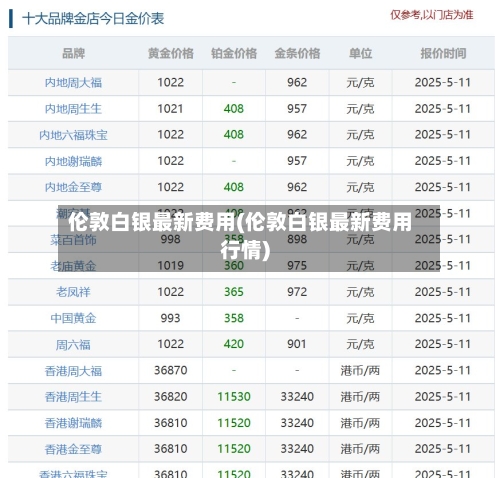The image size is (500, 478).
Task: Select date 2025-5-11 in 内地周大福 row
Action: click(443, 82)
